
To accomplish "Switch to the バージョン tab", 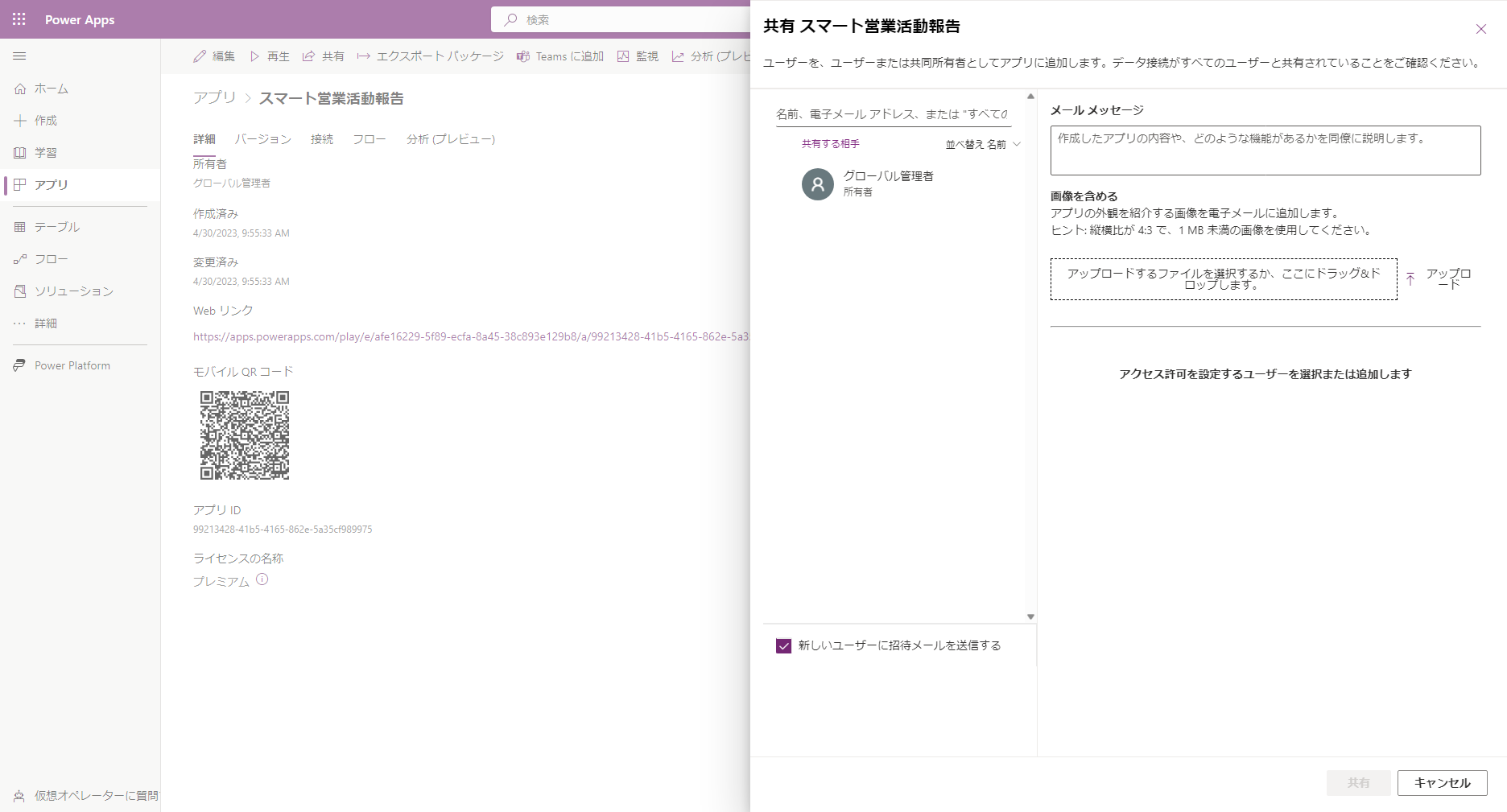I will click(263, 139).
